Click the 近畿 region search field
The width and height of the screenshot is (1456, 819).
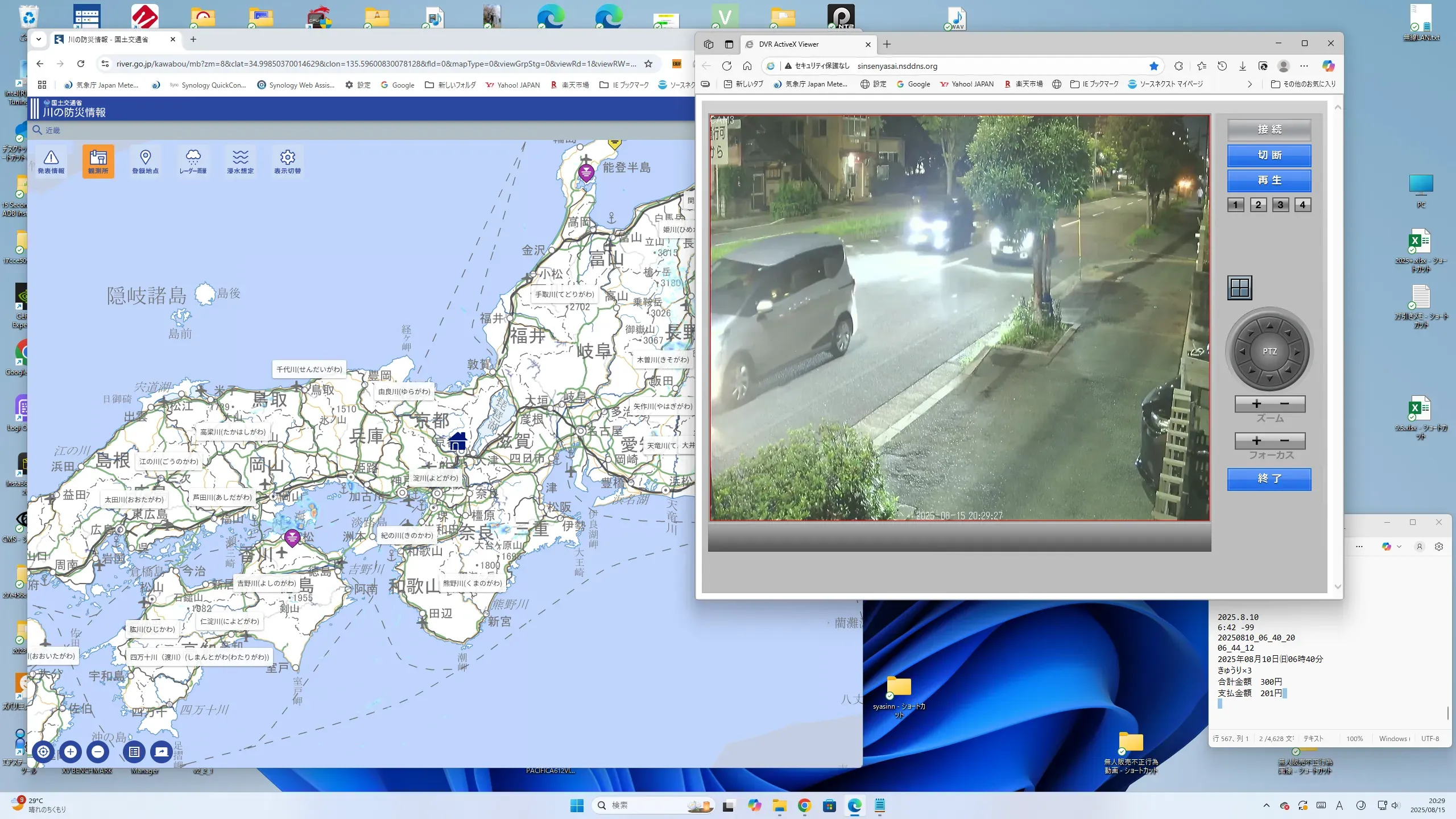click(53, 130)
